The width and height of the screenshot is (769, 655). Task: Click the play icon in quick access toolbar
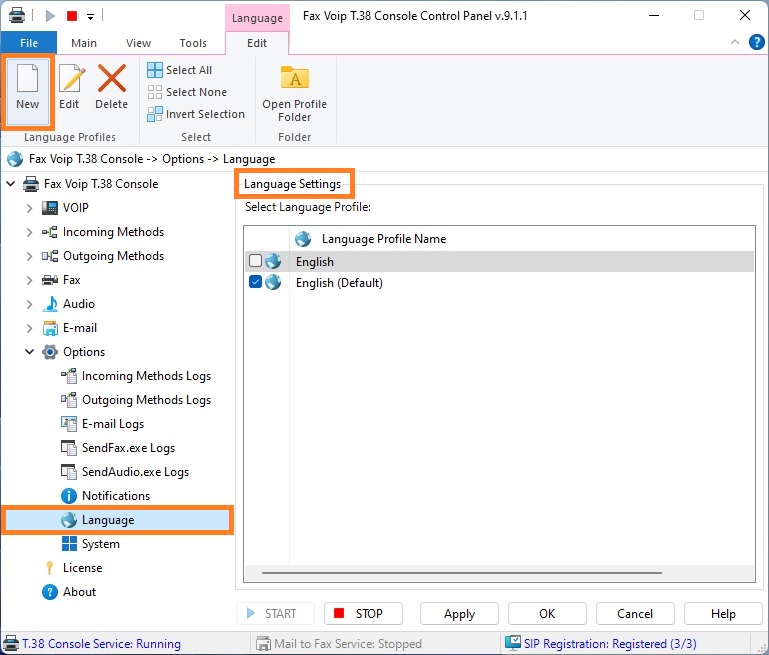click(50, 16)
